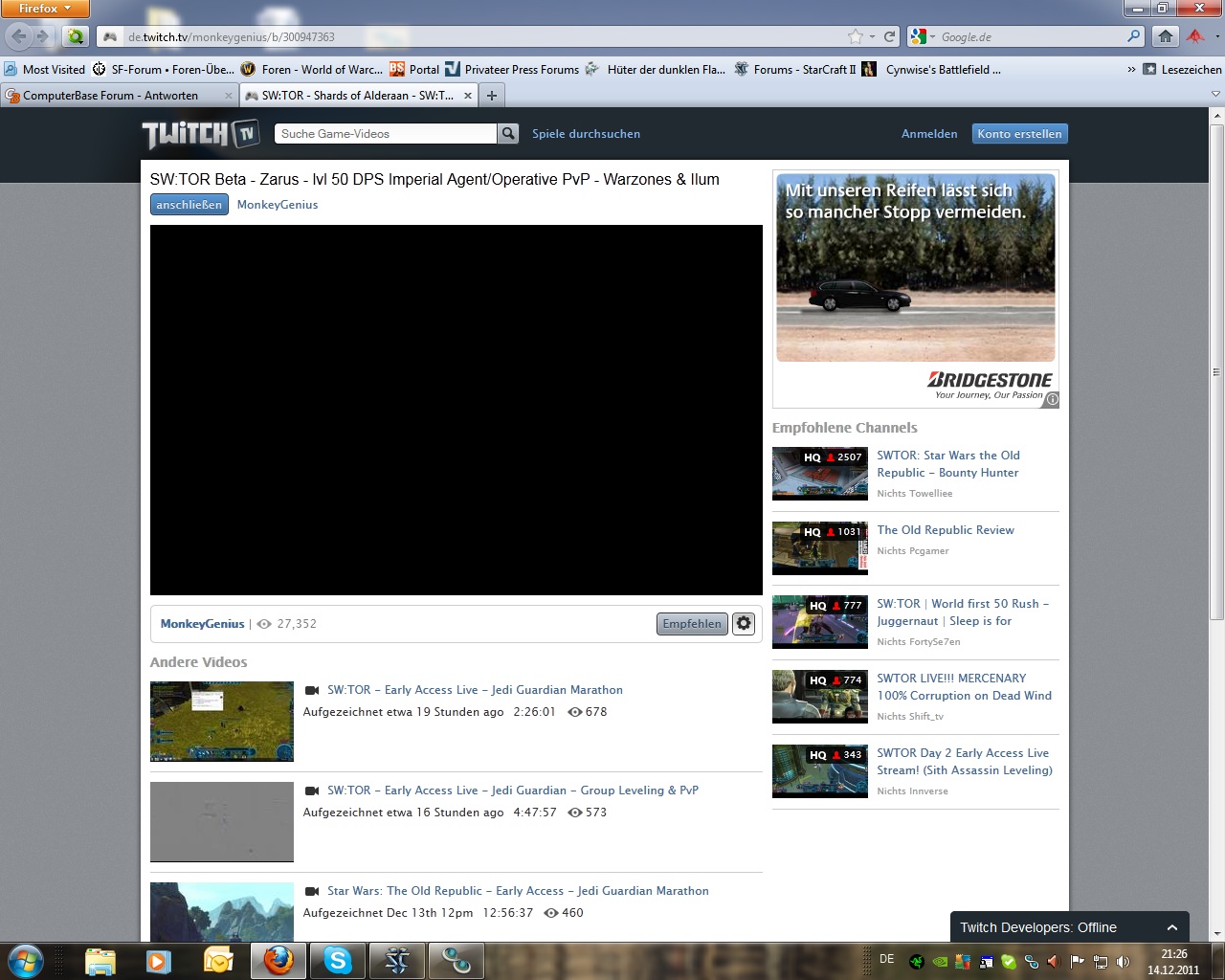This screenshot has height=980, width=1225.
Task: Click the red add-on icon next to Home
Action: [1196, 36]
